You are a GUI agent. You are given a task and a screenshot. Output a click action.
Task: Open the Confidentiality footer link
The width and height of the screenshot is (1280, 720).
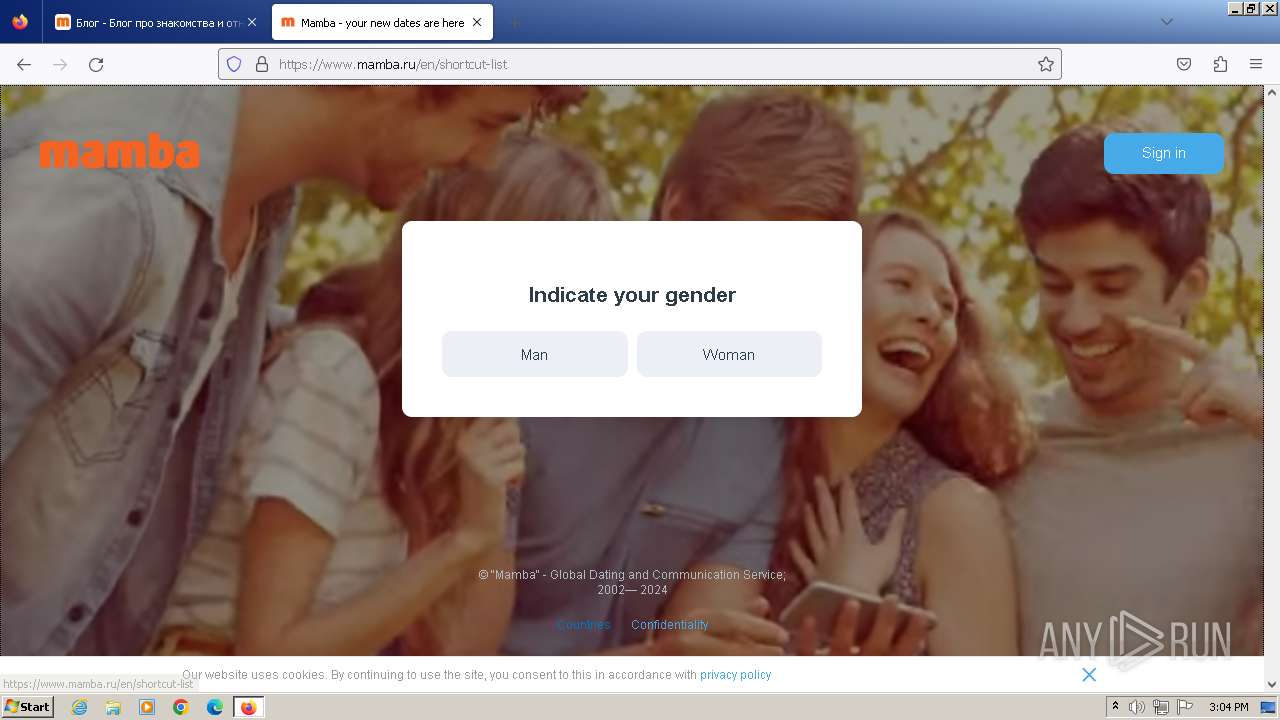coord(669,624)
